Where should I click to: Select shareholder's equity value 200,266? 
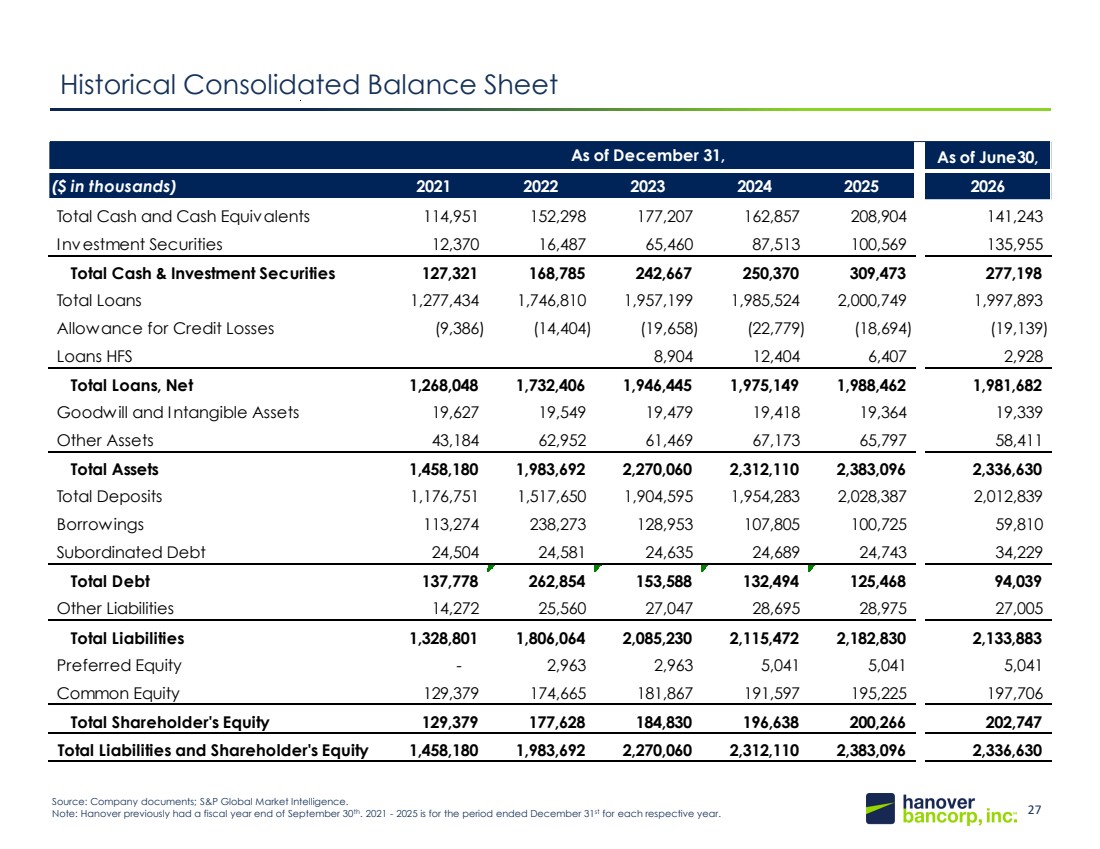point(878,723)
